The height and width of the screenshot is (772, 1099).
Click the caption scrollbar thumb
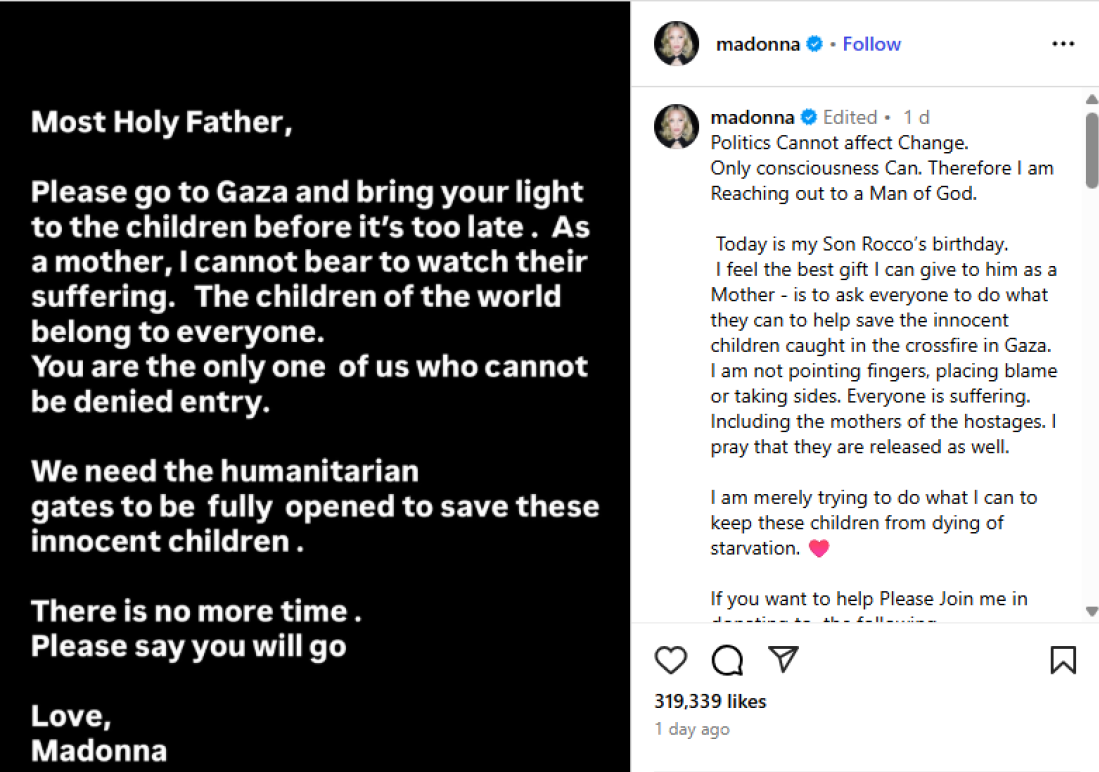coord(1091,150)
